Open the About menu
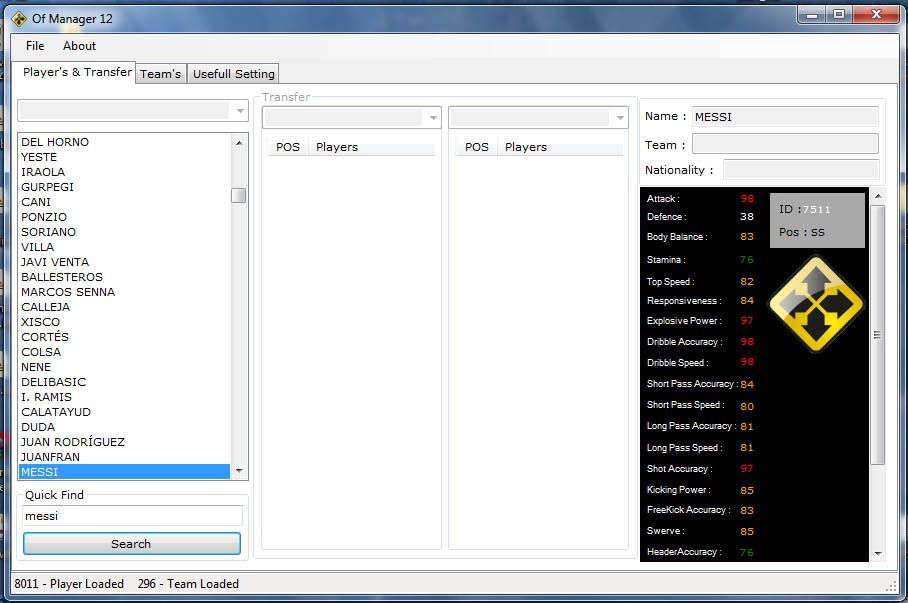The image size is (908, 603). [80, 46]
